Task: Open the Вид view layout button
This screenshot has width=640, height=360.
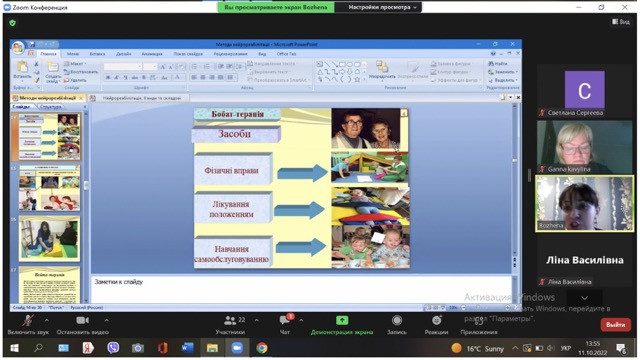Action: [x=621, y=22]
